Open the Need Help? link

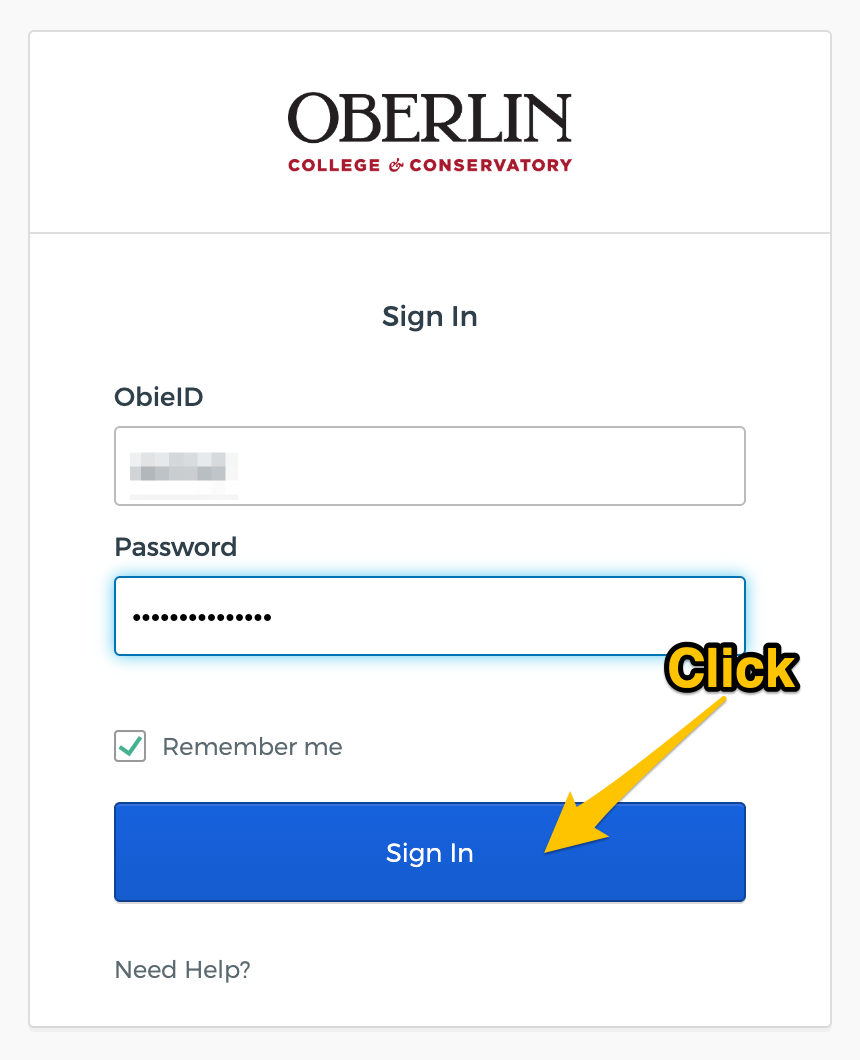pos(183,969)
